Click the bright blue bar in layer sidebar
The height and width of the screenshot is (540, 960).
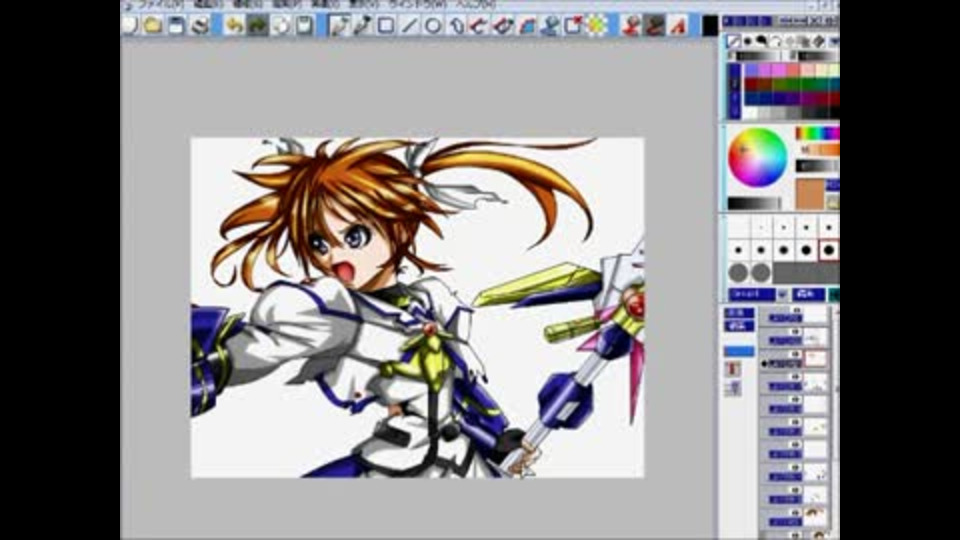(x=739, y=351)
